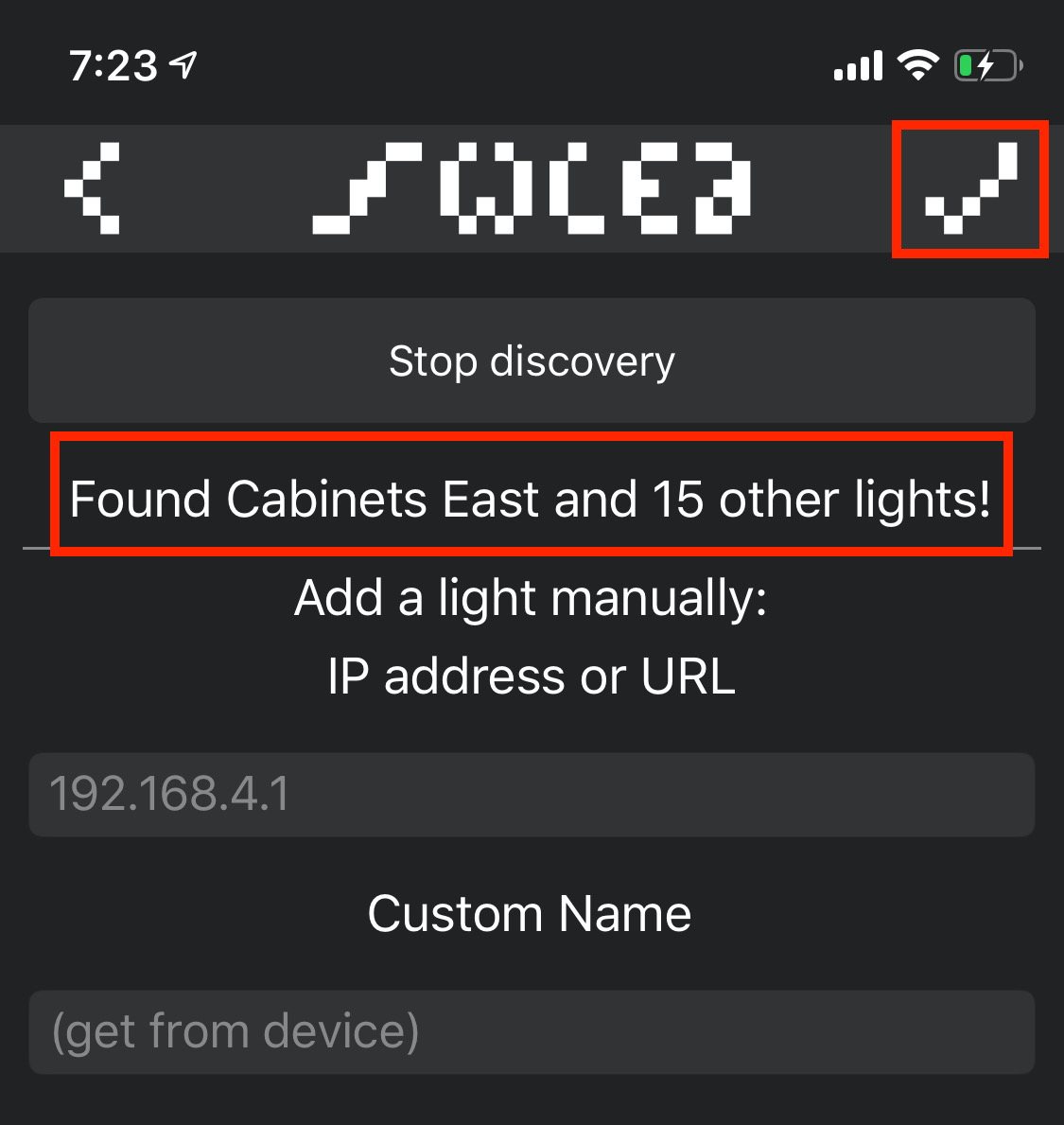1064x1125 pixels.
Task: Tap empty header space beside the back chevron
Action: pyautogui.click(x=215, y=188)
